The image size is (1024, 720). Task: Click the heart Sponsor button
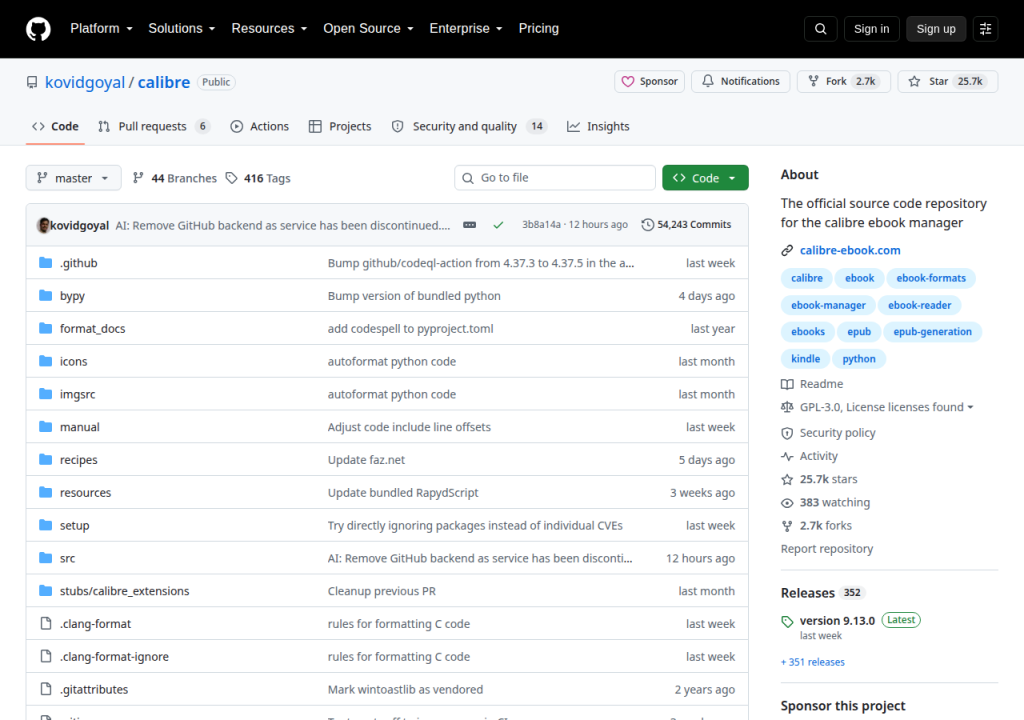pos(649,82)
